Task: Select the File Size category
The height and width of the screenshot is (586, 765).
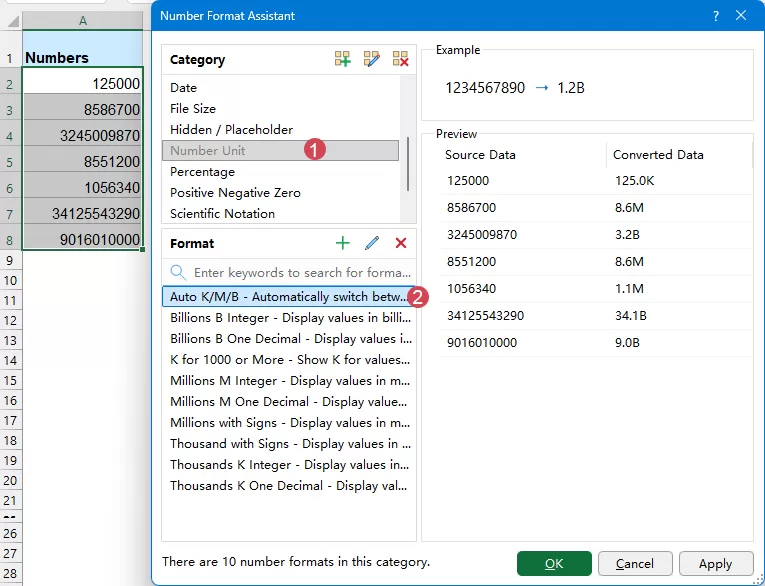Action: pyautogui.click(x=281, y=109)
